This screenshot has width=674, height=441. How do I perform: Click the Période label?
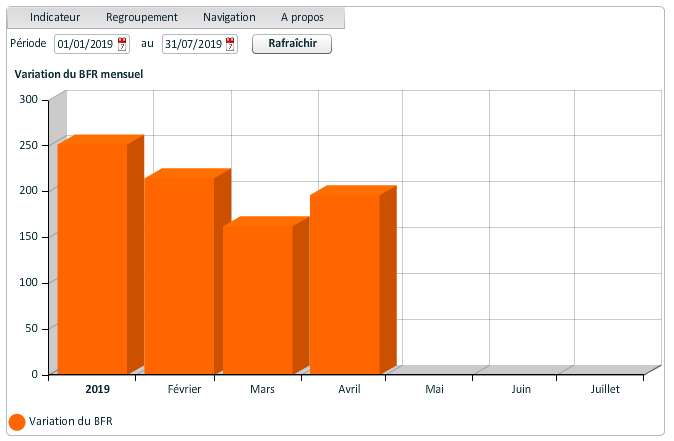28,43
